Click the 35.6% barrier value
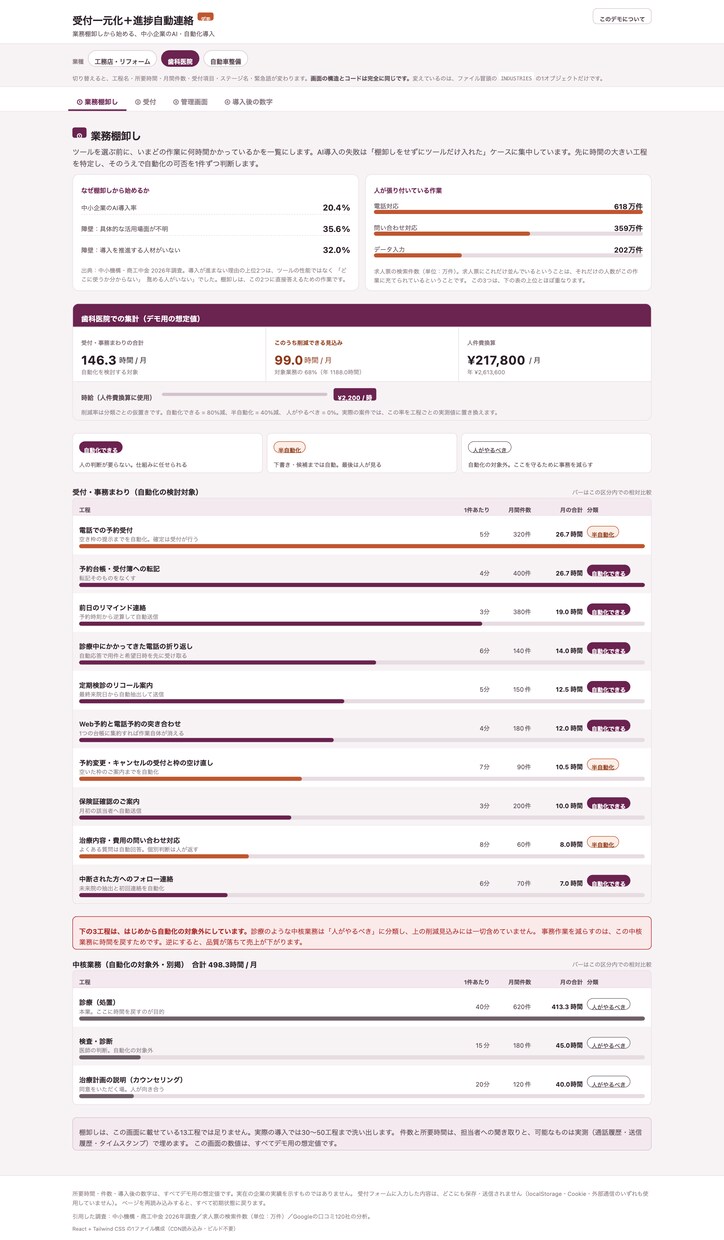 coord(336,228)
